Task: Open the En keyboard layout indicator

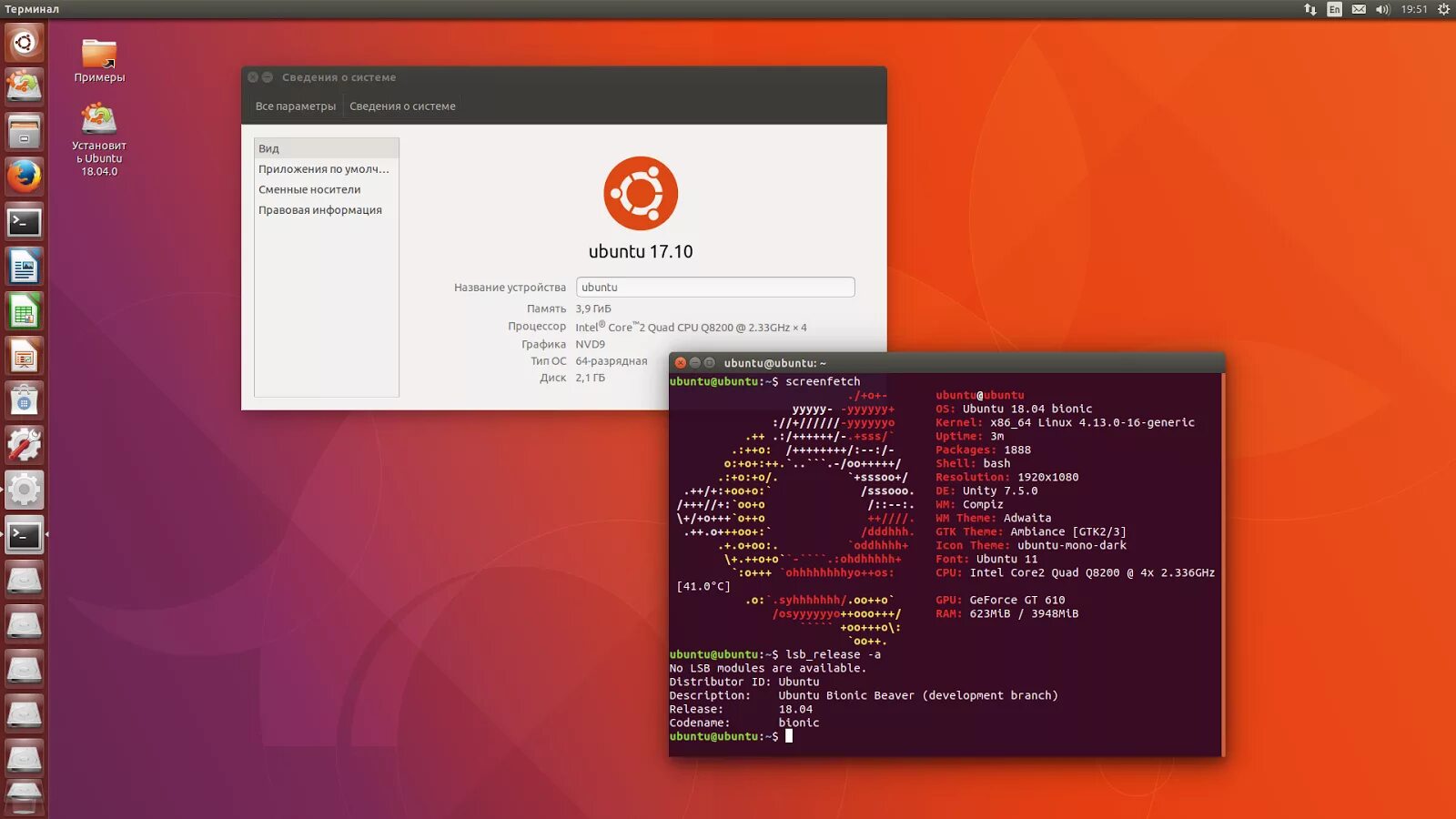Action: pos(1334,9)
